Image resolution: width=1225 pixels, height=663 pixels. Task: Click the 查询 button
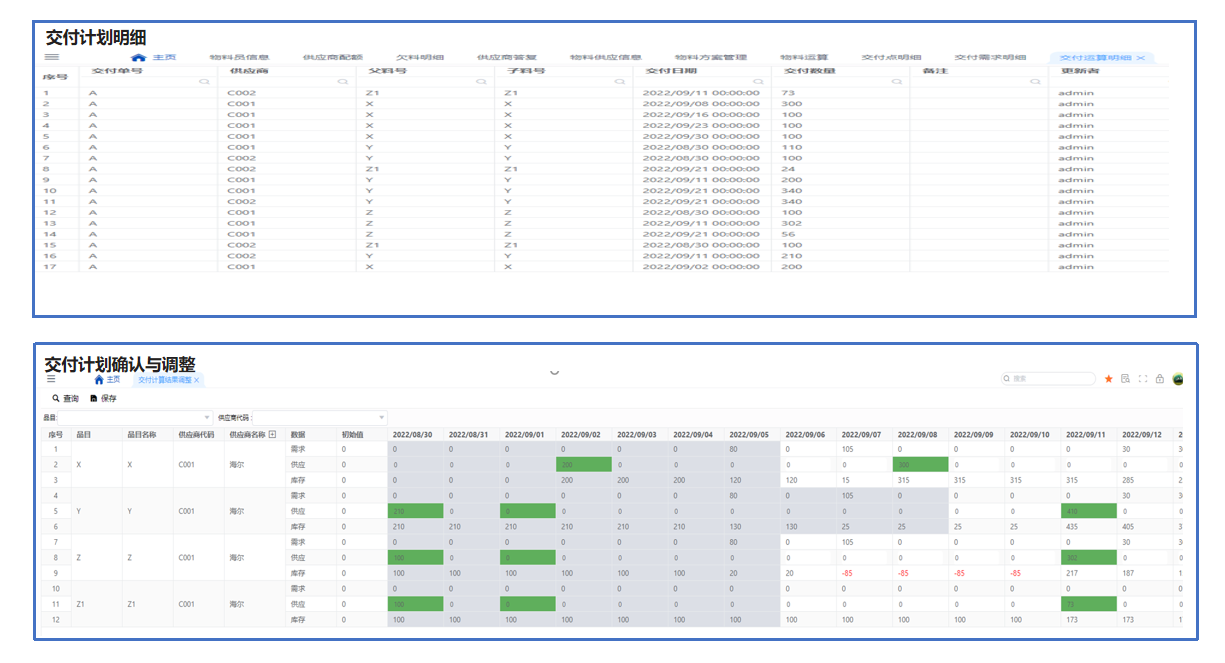tap(65, 398)
